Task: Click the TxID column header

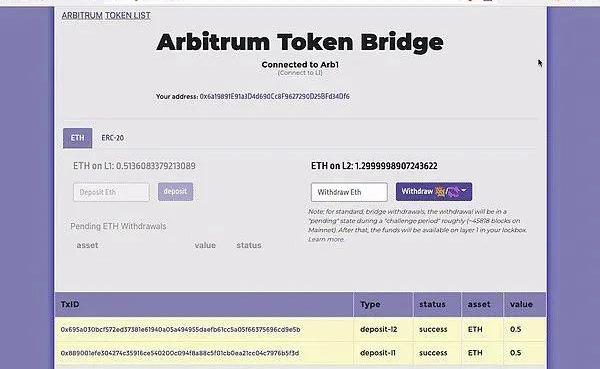Action: coord(70,304)
